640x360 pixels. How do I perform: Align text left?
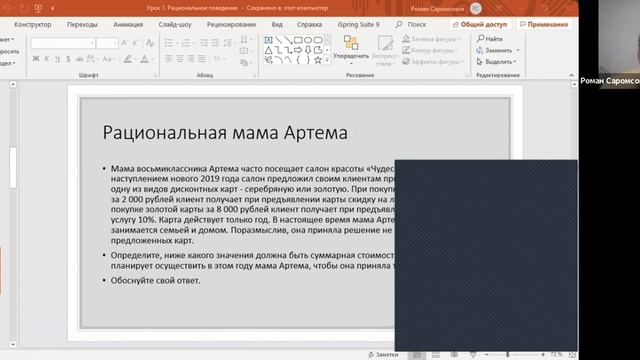click(x=169, y=59)
